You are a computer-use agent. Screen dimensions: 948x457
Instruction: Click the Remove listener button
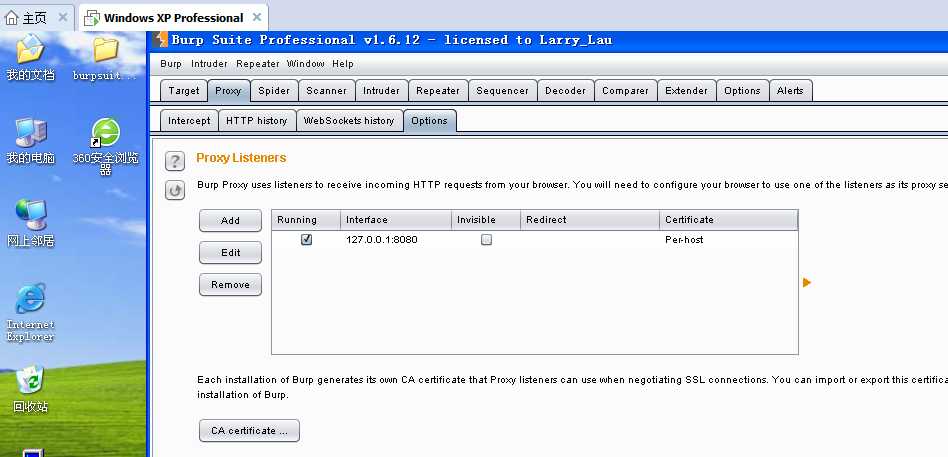(x=230, y=285)
